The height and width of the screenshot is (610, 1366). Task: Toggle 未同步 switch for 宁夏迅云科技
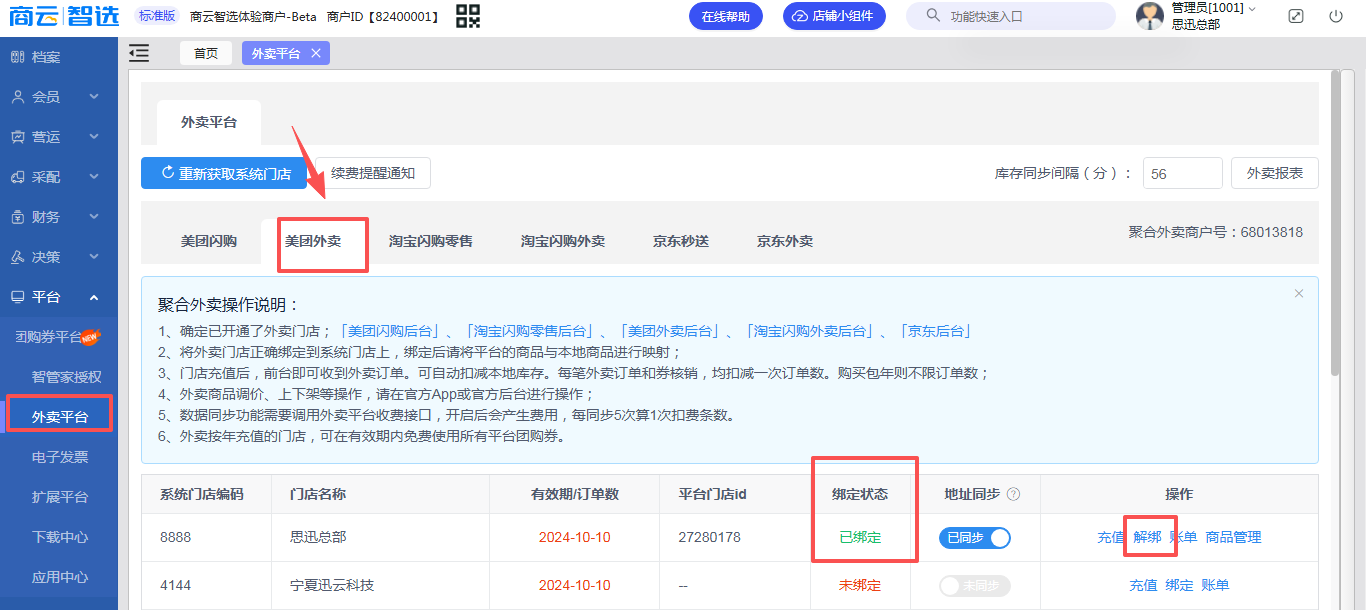pos(974,586)
